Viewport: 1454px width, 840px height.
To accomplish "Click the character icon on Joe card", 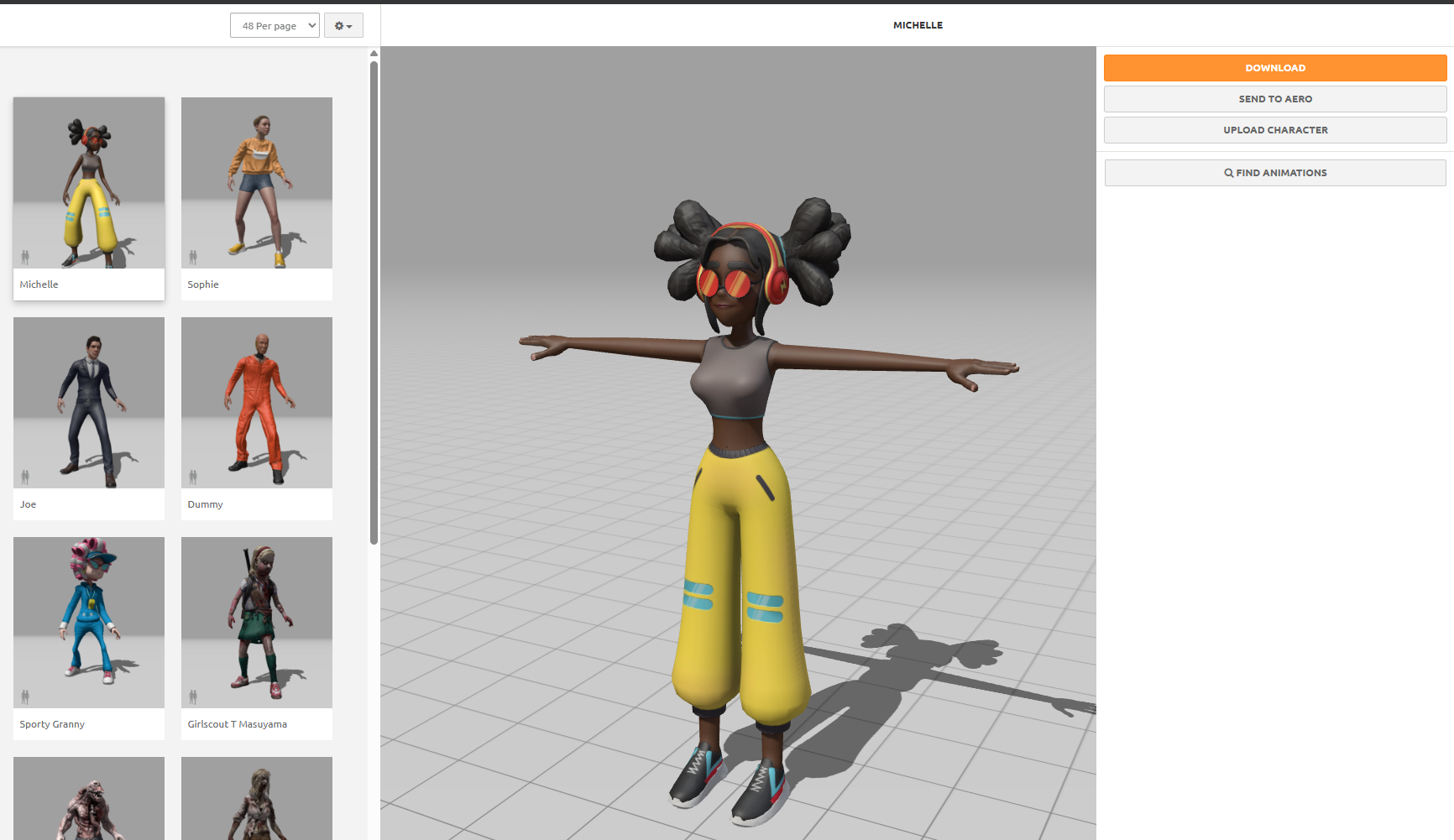I will pyautogui.click(x=25, y=477).
